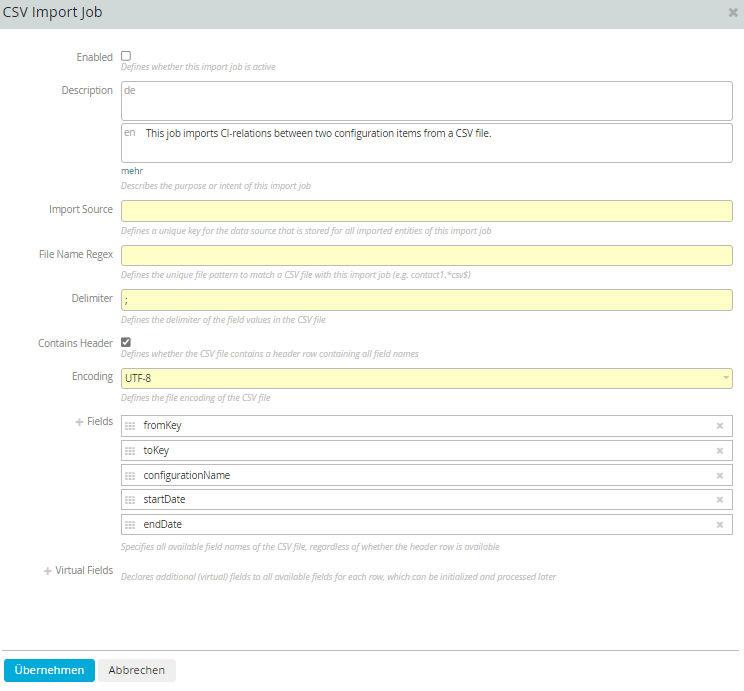
Task: Uncheck the Contains Header checkbox
Action: [126, 342]
